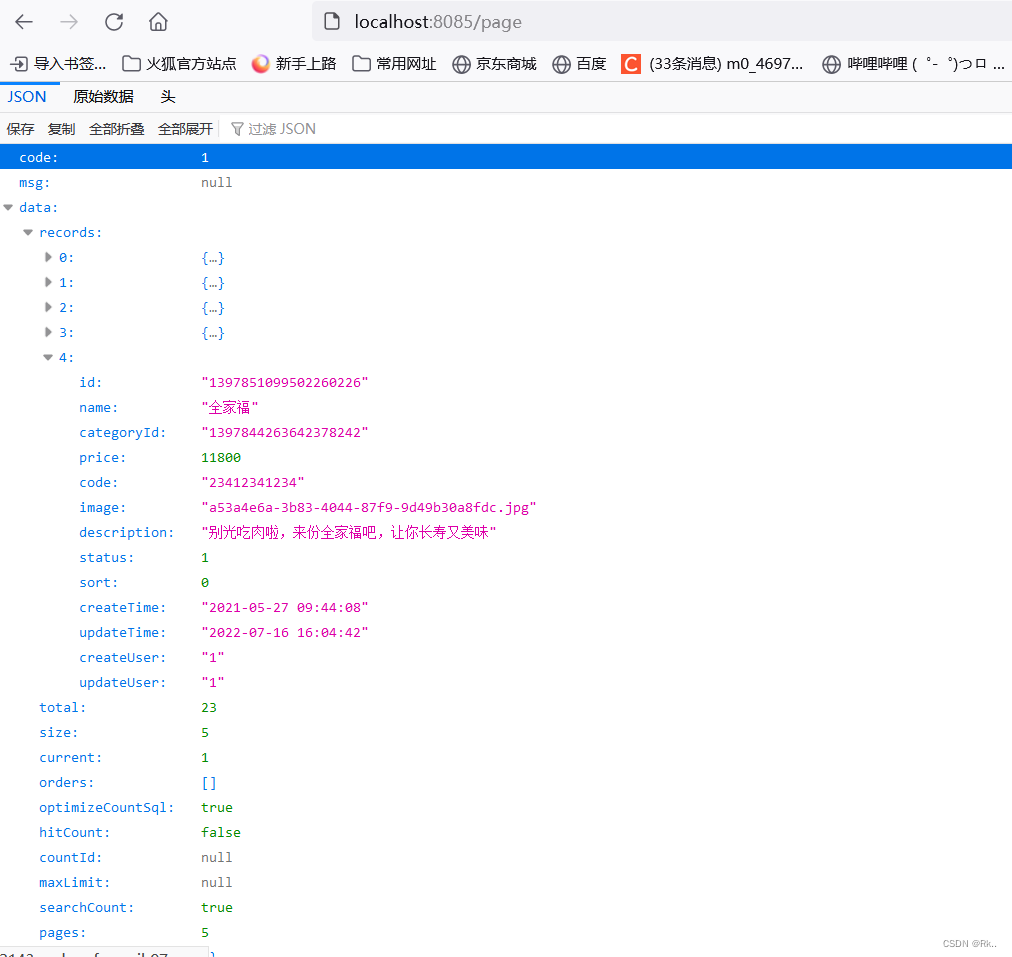Click the 复制 action
Image resolution: width=1012 pixels, height=957 pixels.
click(61, 128)
